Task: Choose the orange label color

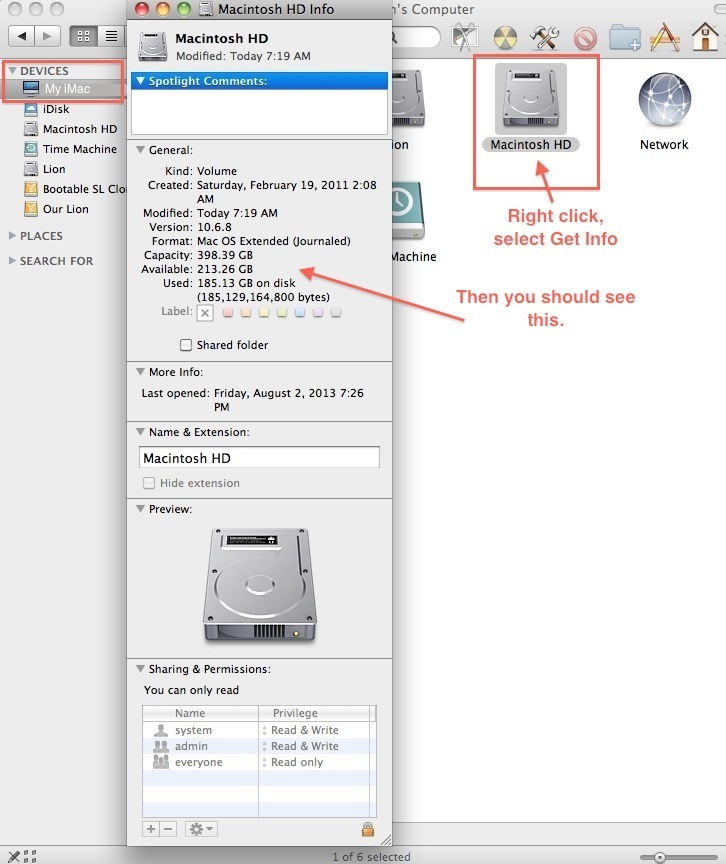Action: (246, 313)
